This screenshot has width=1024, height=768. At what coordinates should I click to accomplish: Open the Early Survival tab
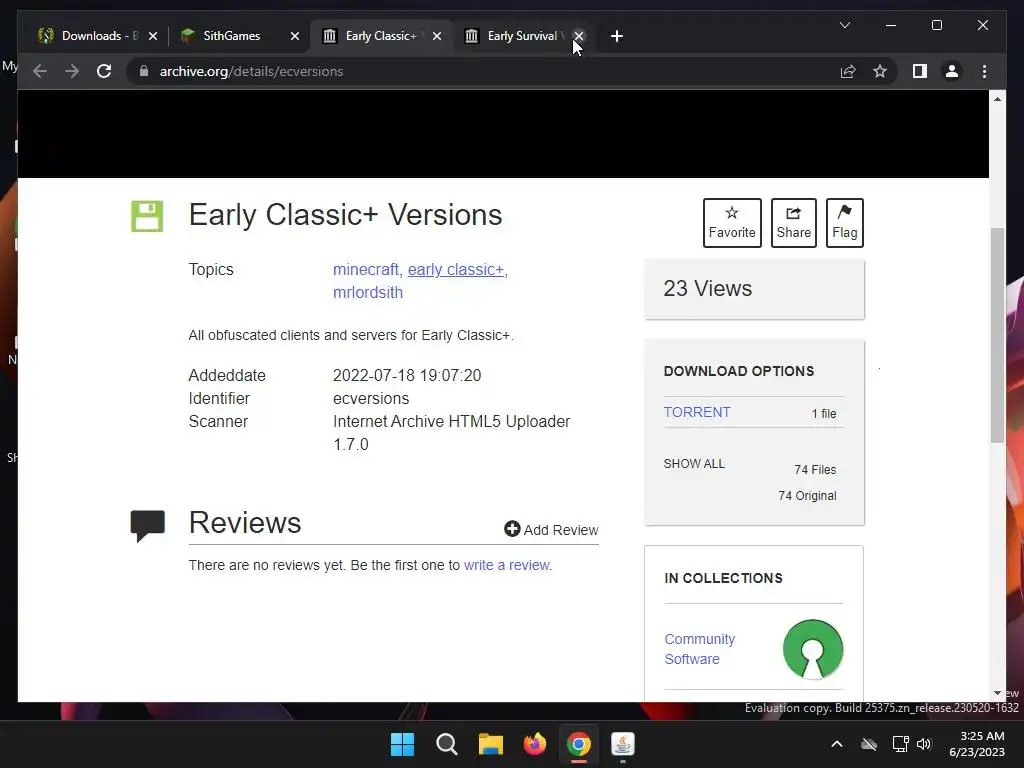[521, 36]
